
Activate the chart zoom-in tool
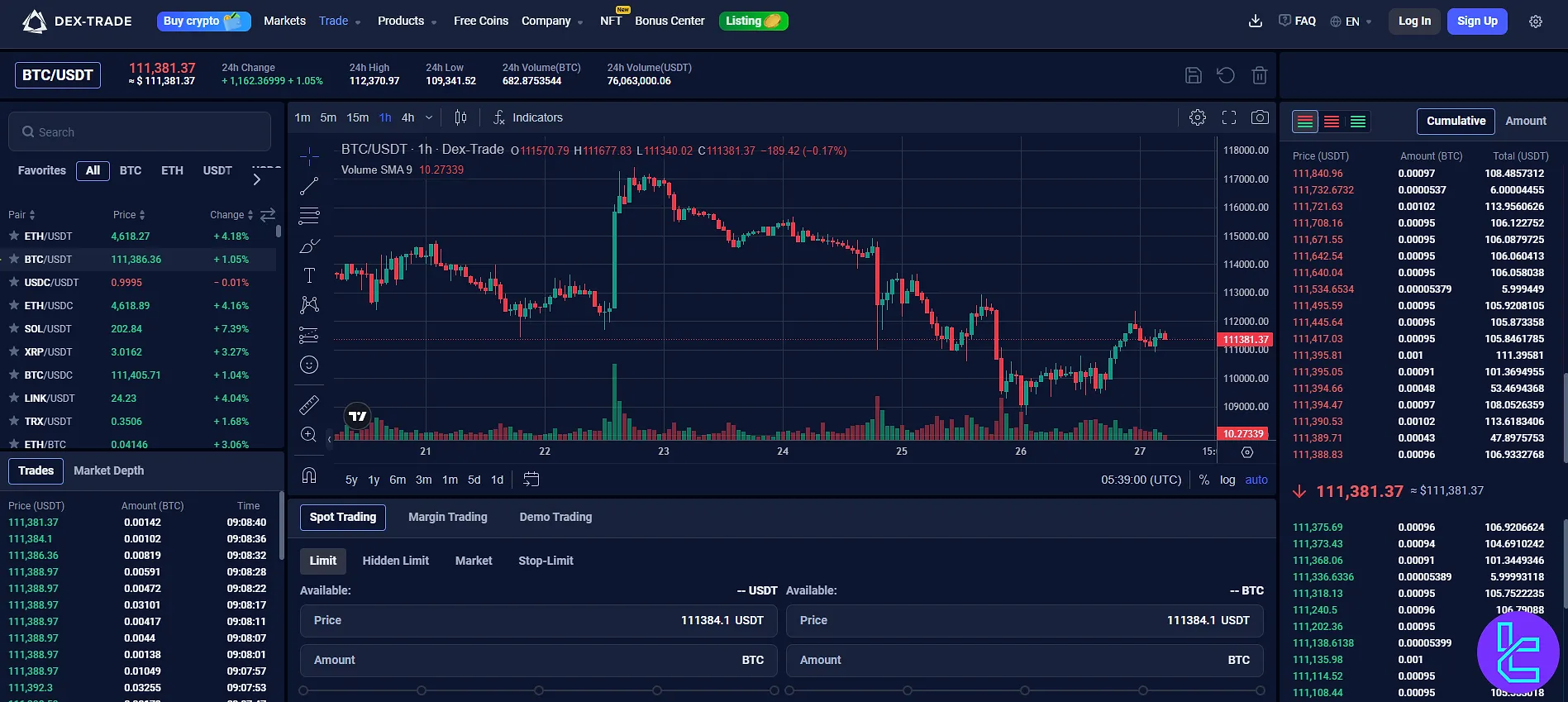309,435
